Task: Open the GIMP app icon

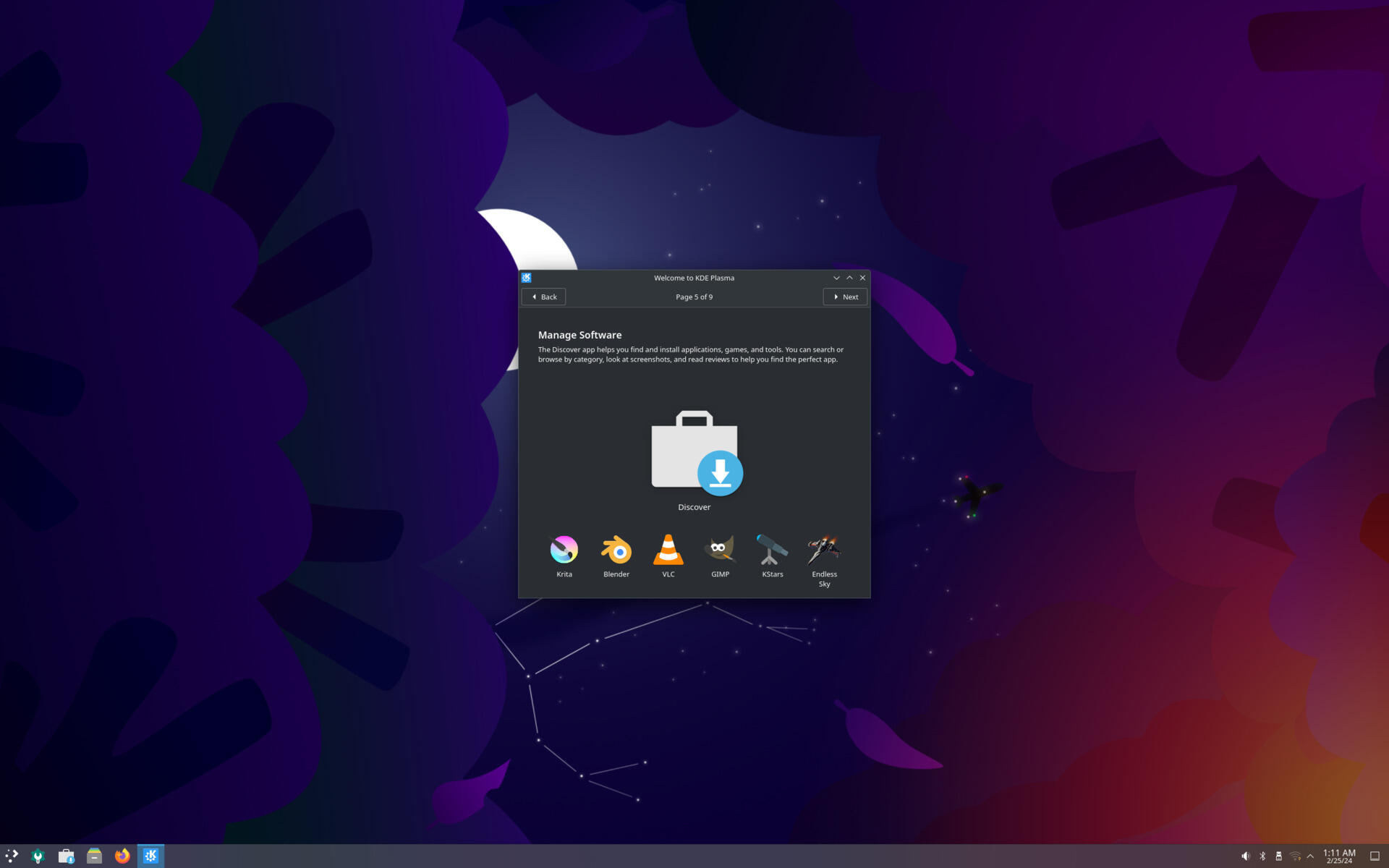Action: pyautogui.click(x=720, y=550)
